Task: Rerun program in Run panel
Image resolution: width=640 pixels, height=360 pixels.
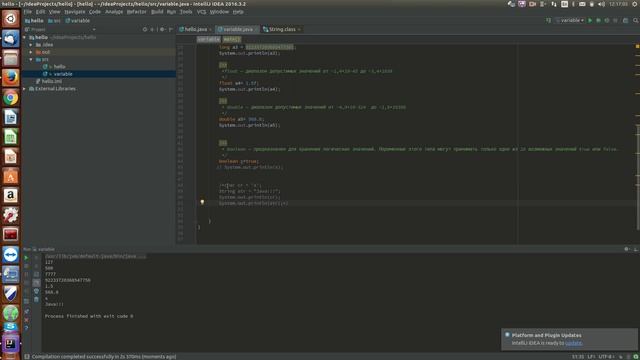Action: (x=26, y=258)
